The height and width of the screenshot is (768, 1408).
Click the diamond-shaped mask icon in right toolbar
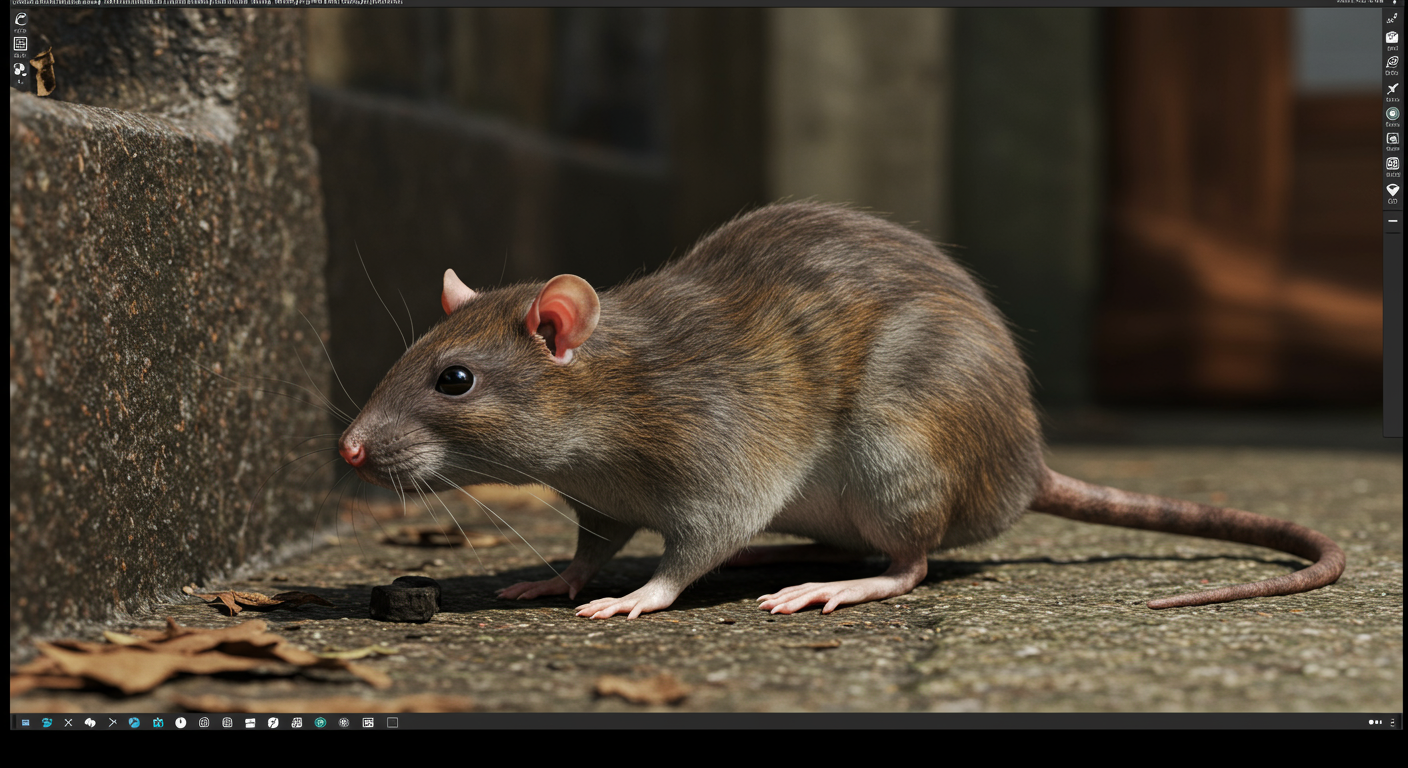pyautogui.click(x=1393, y=189)
